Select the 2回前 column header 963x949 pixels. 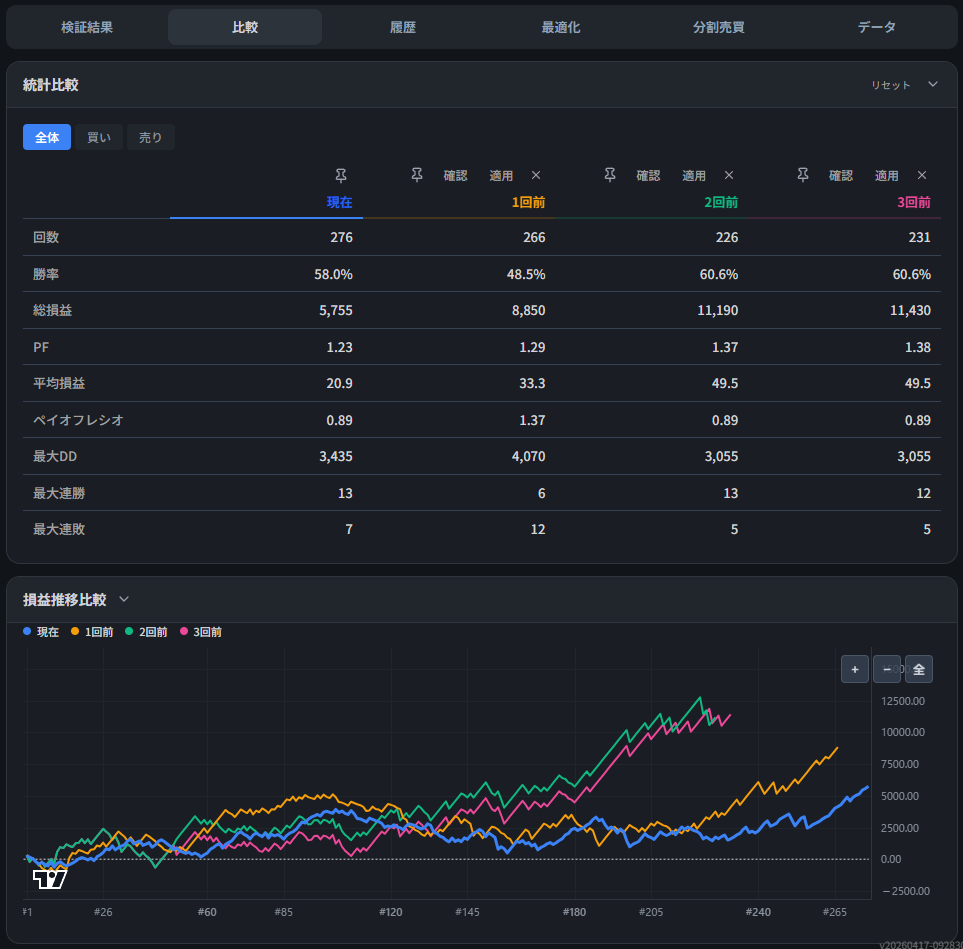pos(722,202)
